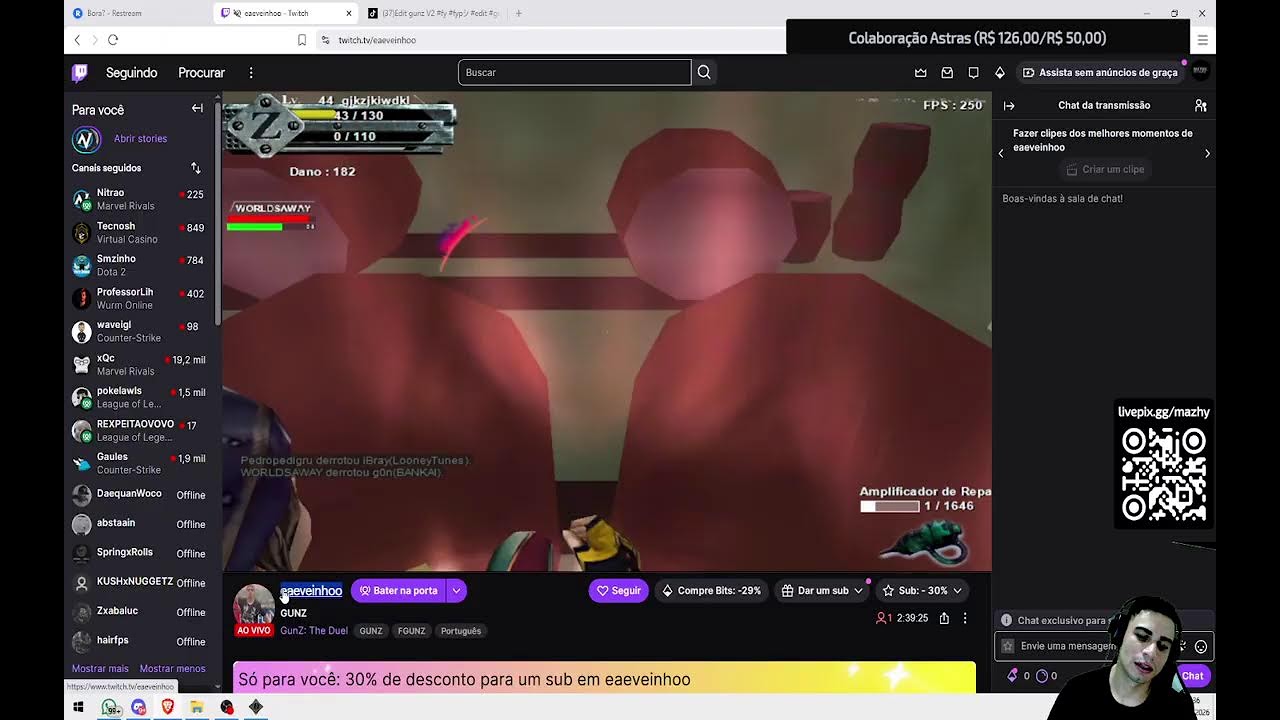Open the browser hamburger menu
The width and height of the screenshot is (1280, 720).
1202,40
